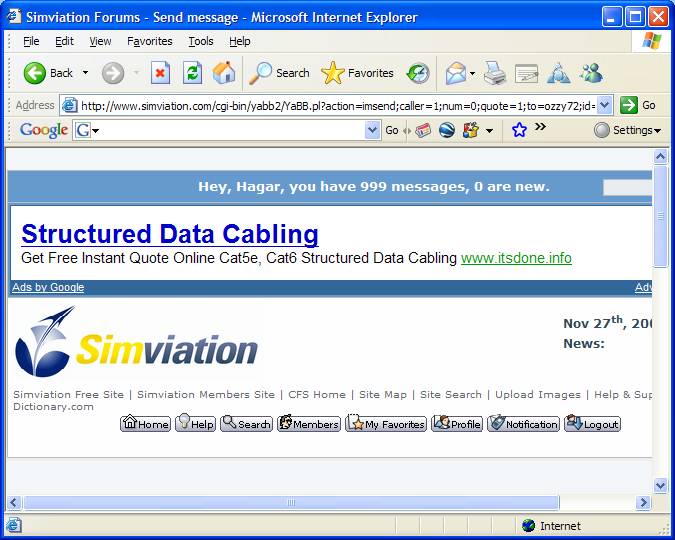Click the forum Logout button

pos(592,424)
